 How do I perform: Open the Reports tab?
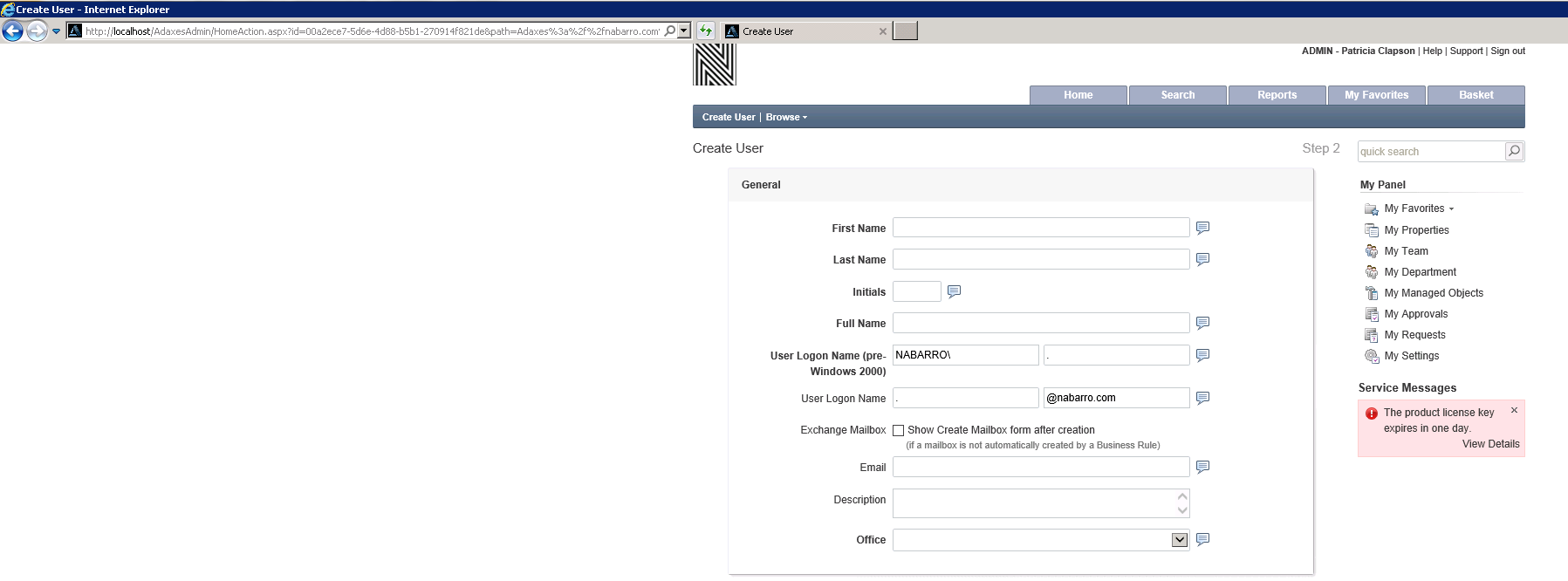(1277, 95)
